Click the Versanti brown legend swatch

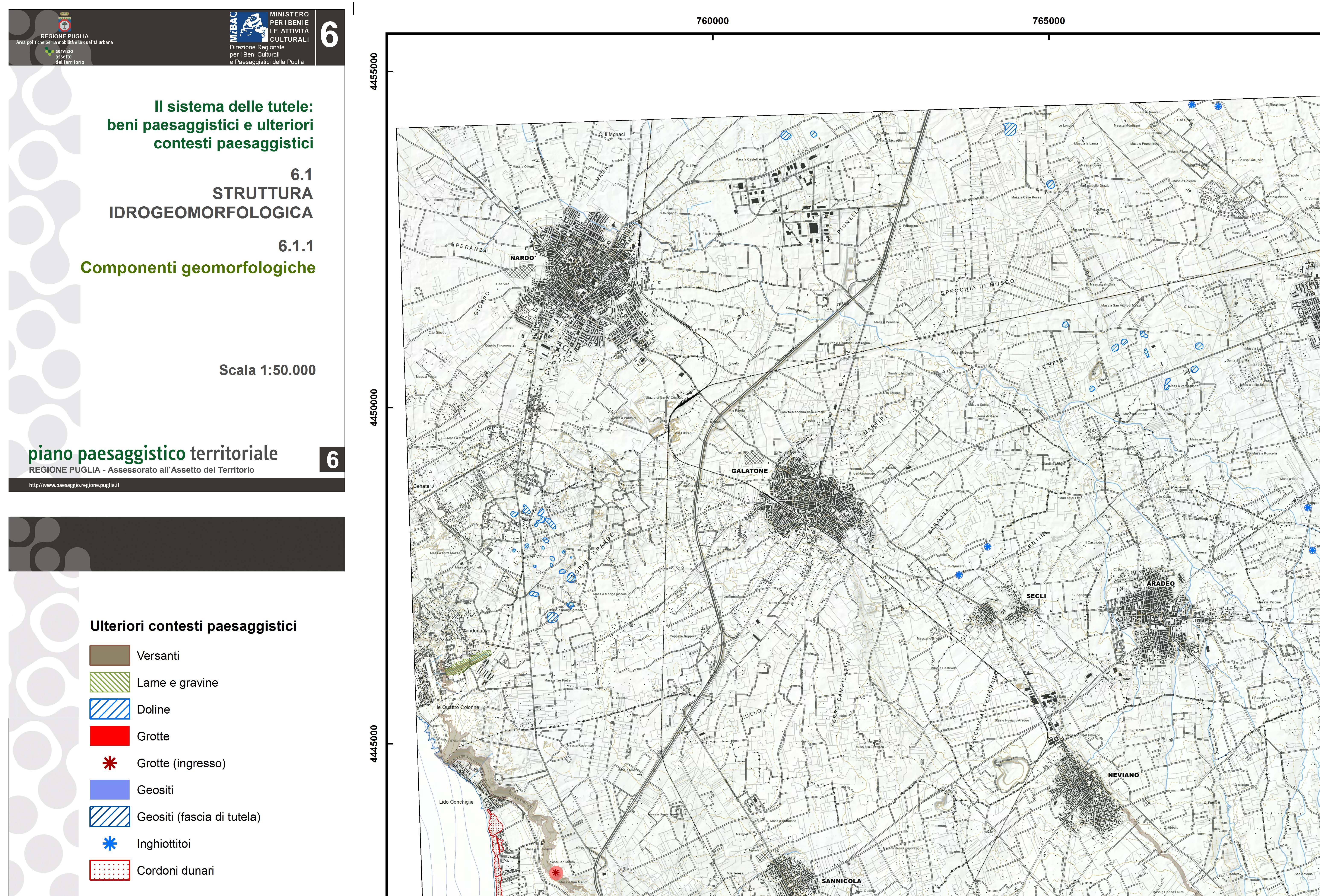[110, 655]
